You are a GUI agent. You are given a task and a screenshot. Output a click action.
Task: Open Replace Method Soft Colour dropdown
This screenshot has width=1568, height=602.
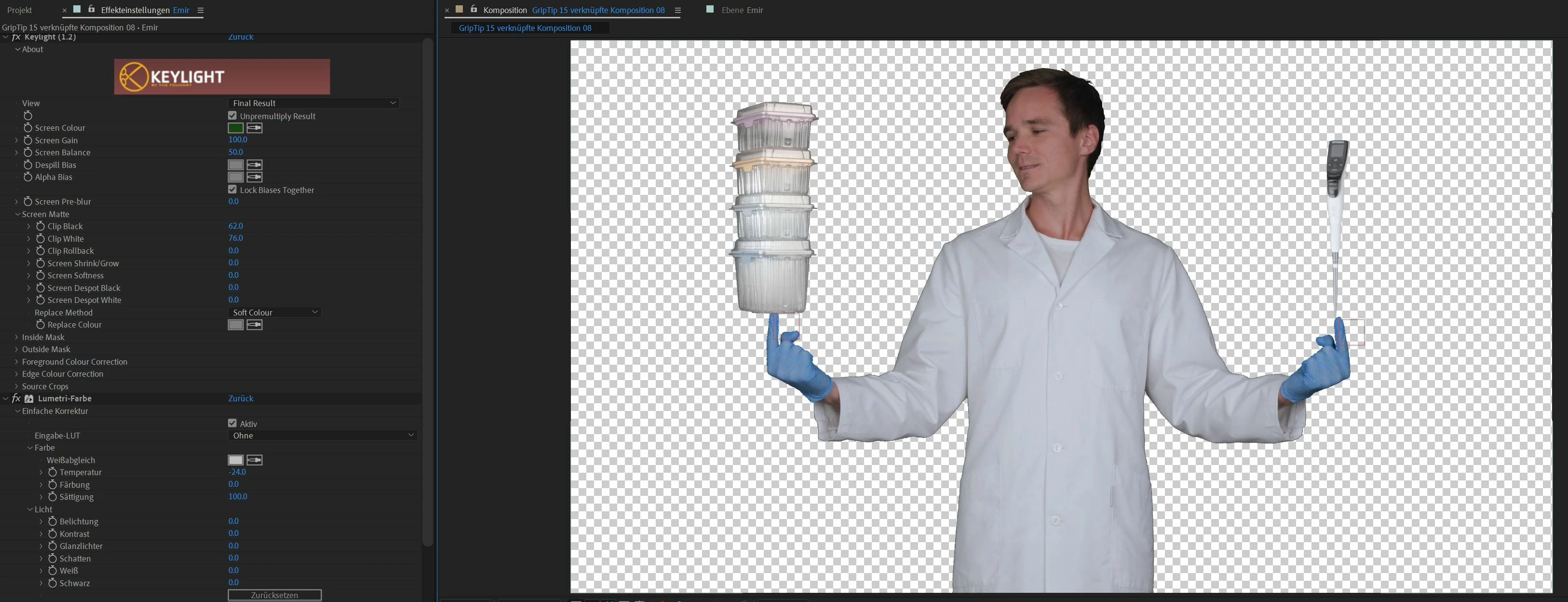[274, 312]
